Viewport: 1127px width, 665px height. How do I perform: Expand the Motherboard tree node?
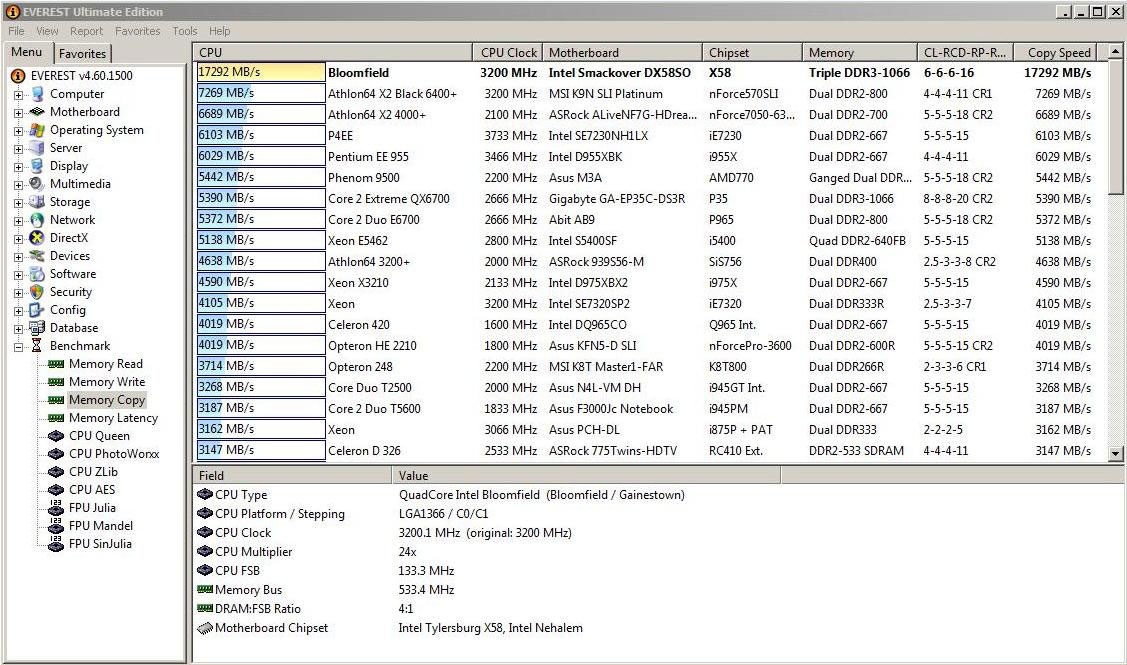click(18, 112)
